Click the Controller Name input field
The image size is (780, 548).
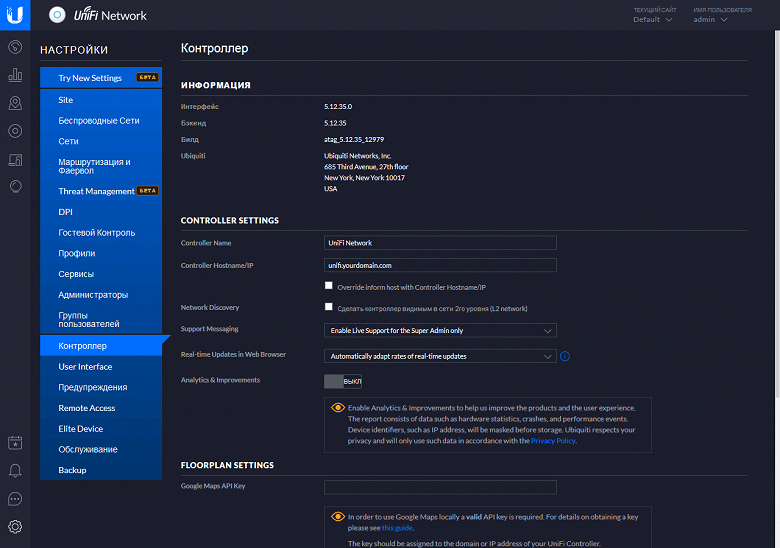tap(440, 243)
